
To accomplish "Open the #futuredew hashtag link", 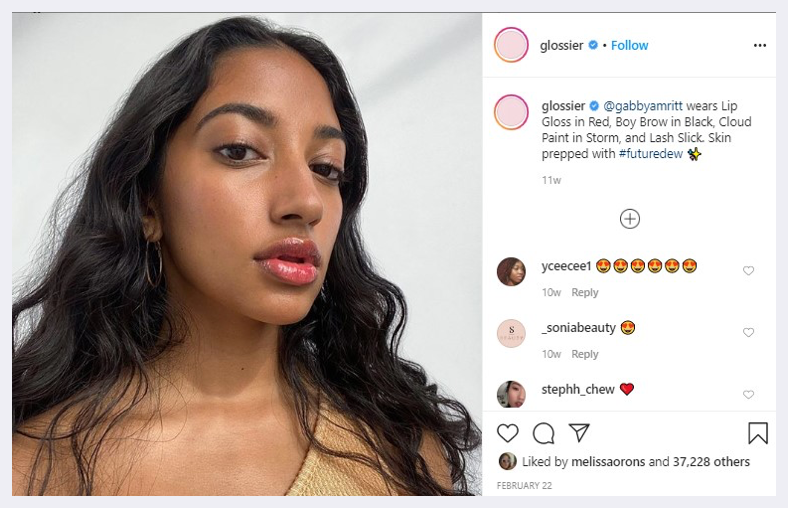I will point(650,154).
